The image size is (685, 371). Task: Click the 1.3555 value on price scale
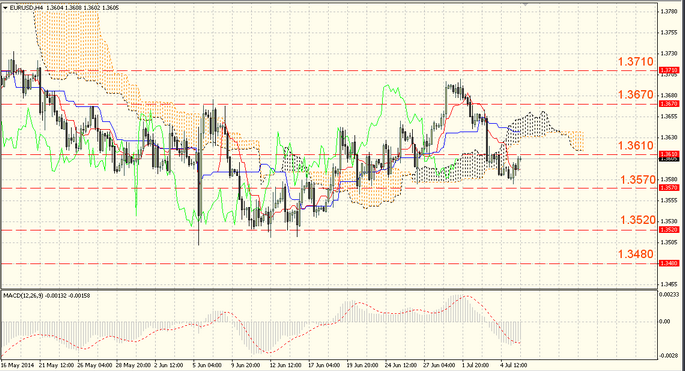click(670, 200)
